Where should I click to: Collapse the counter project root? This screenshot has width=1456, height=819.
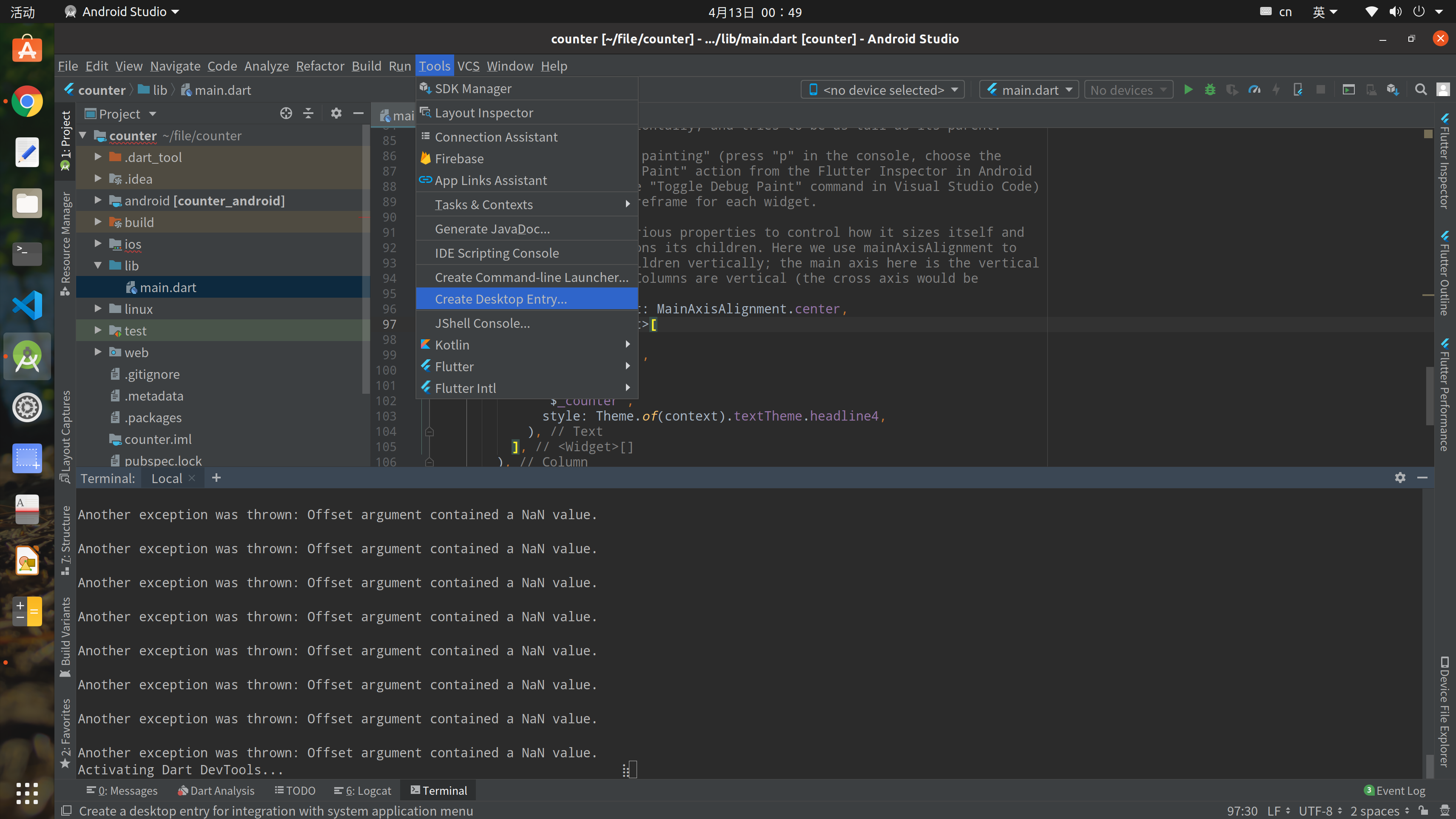(x=82, y=135)
